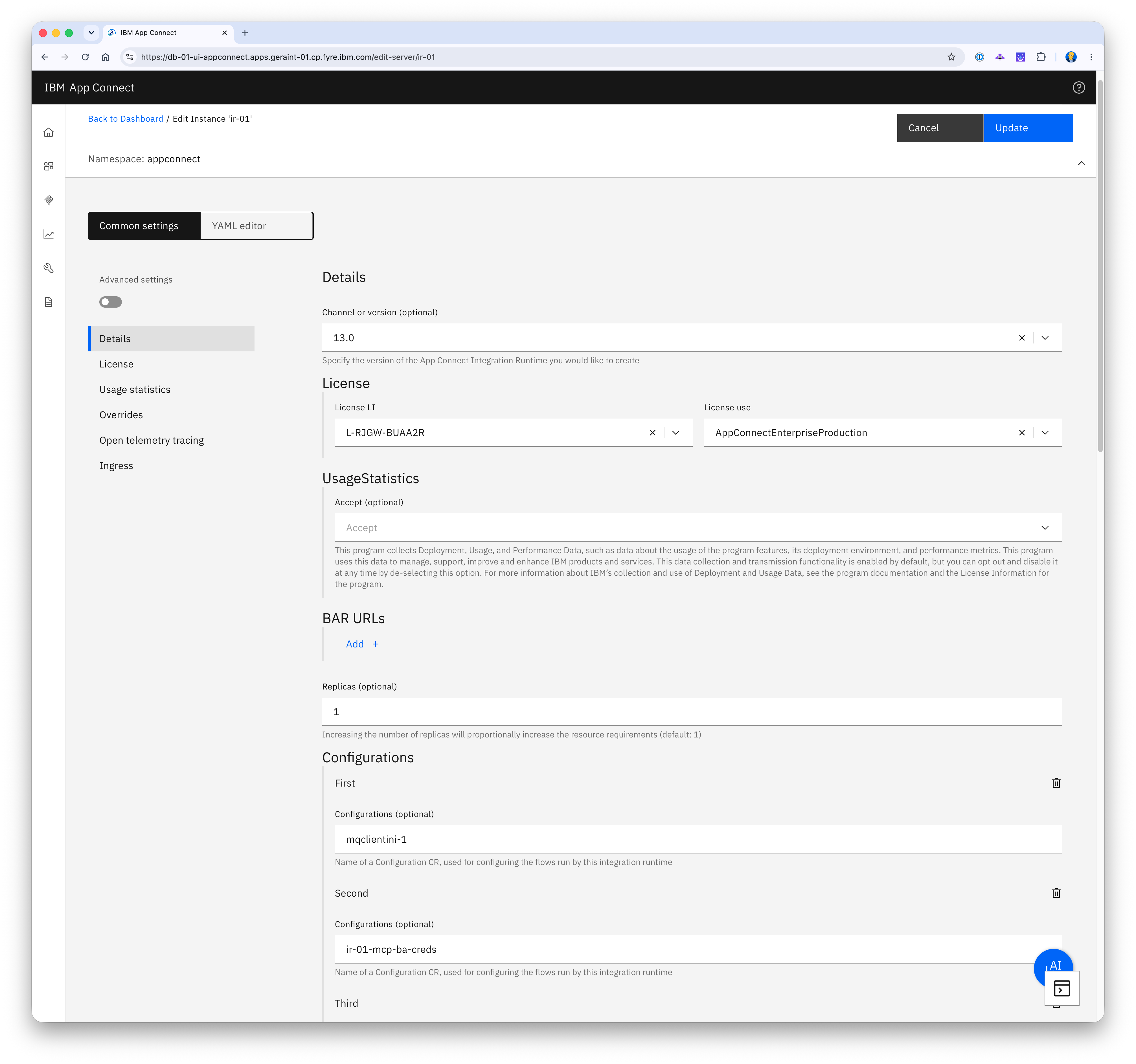This screenshot has width=1136, height=1064.
Task: Click the browser address bar URL
Action: (288, 57)
